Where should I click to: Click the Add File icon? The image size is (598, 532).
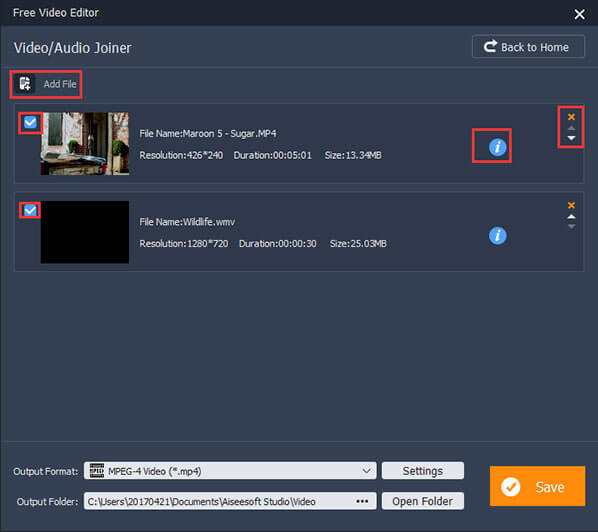click(x=25, y=84)
